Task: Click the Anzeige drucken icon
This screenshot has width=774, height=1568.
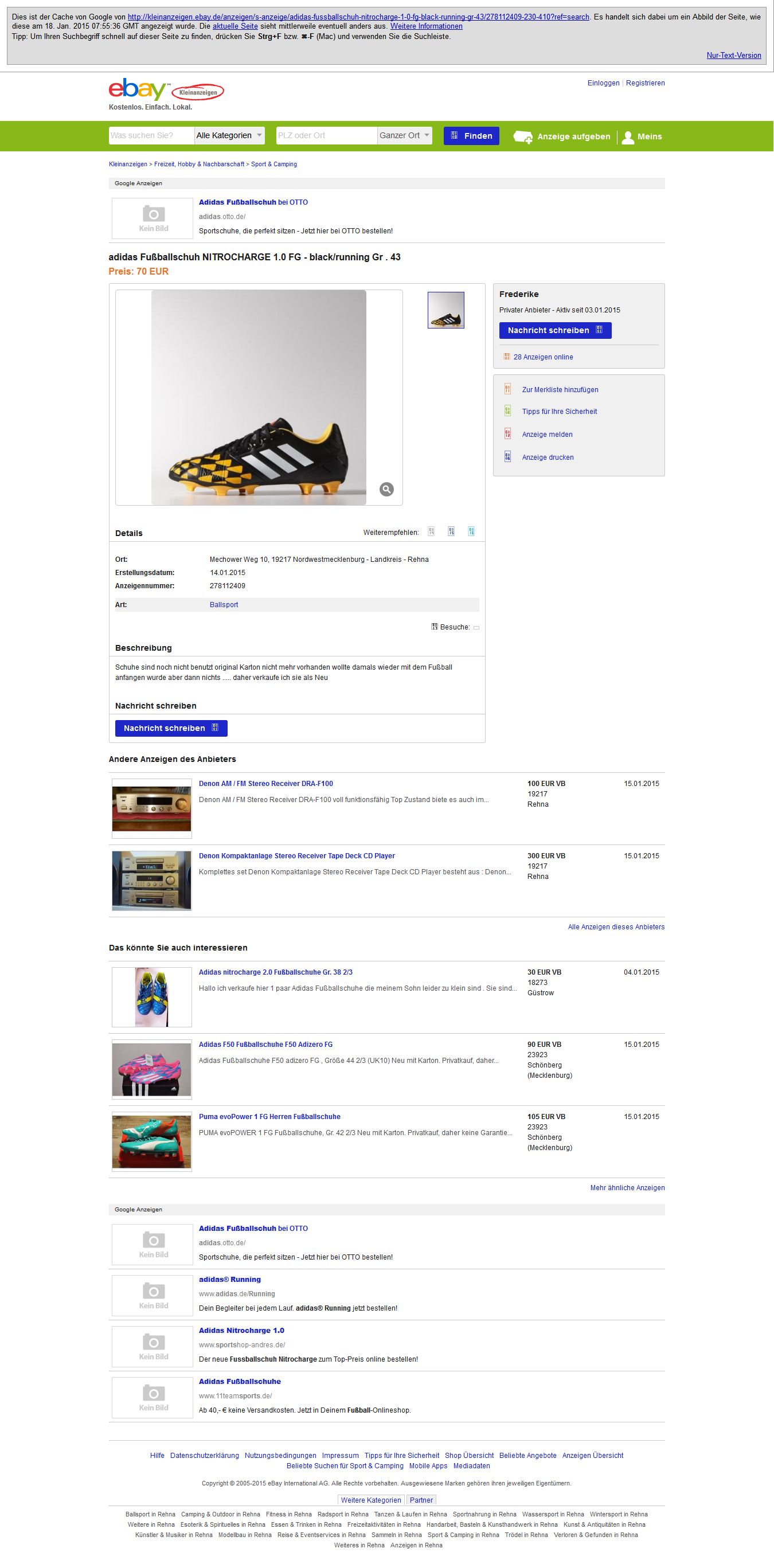Action: (507, 456)
